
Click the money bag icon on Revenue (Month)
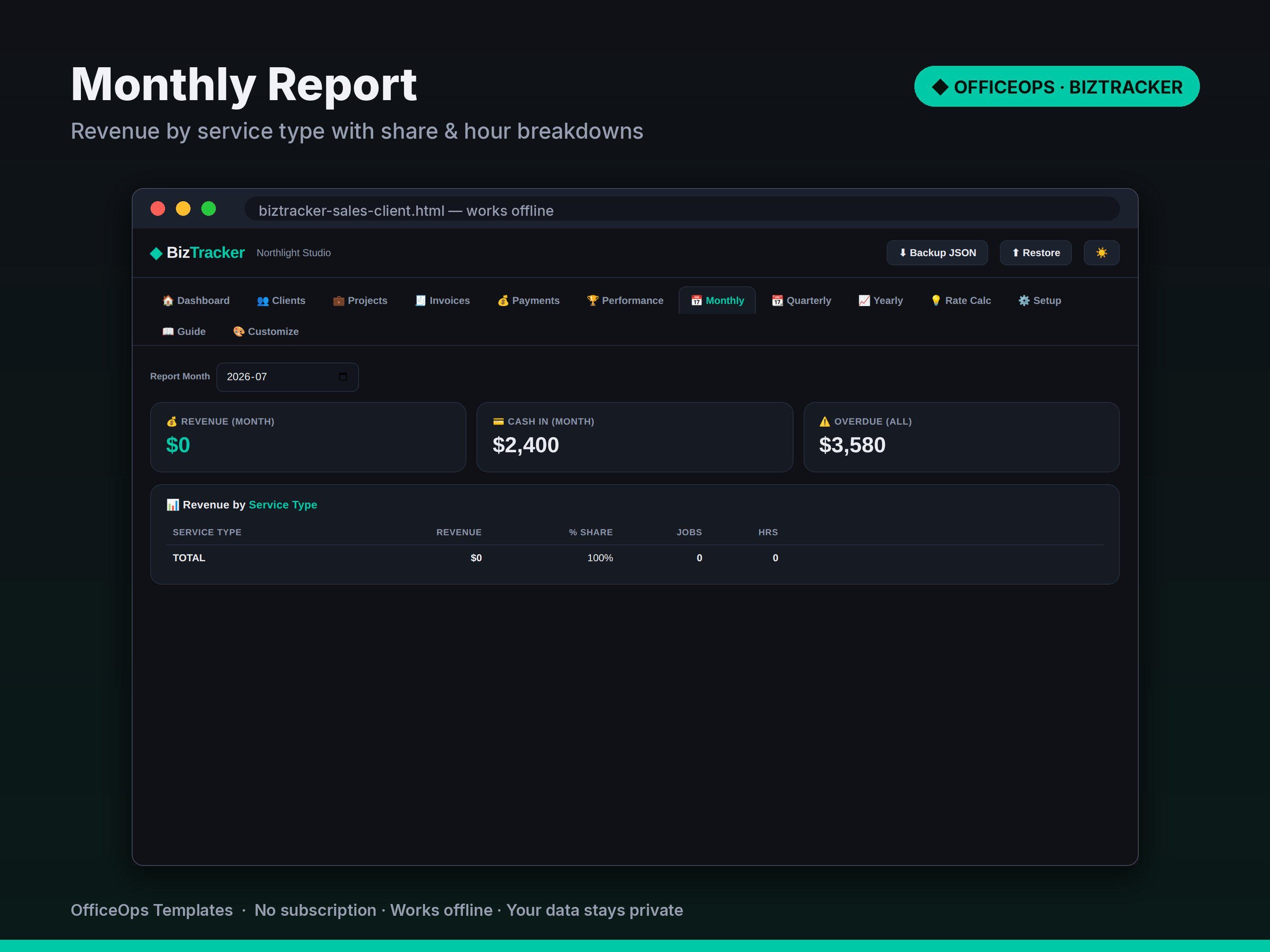point(172,421)
